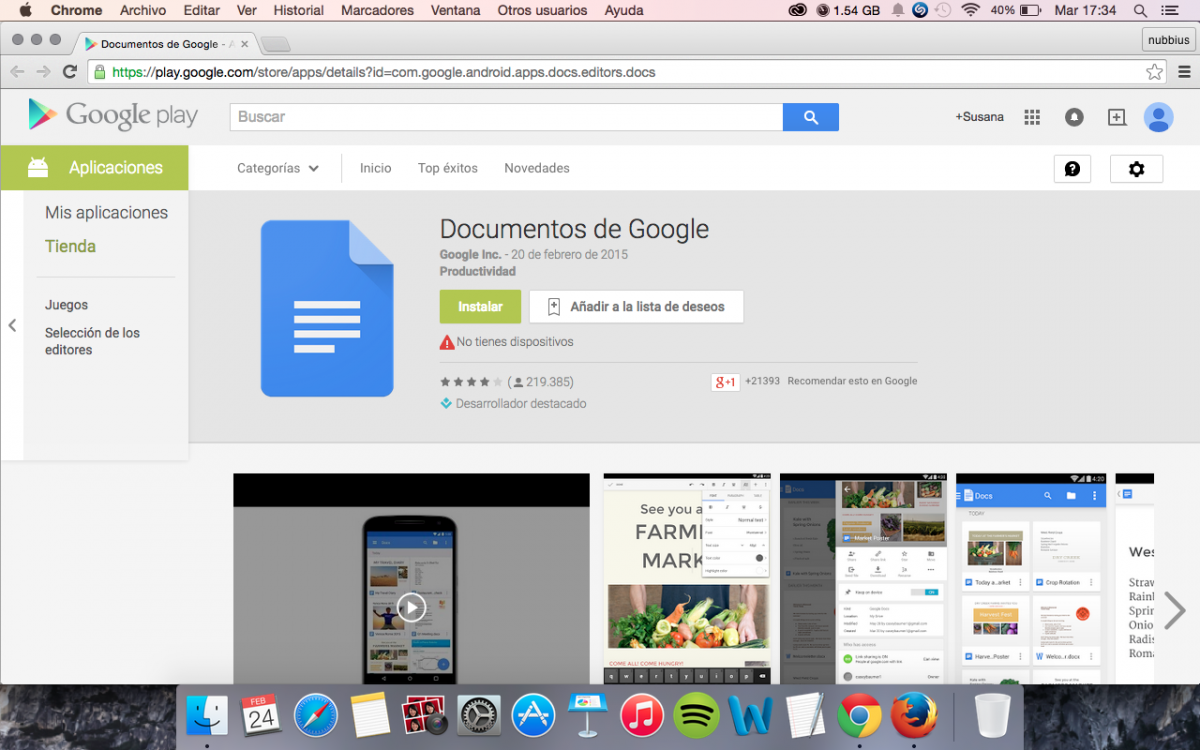Expand the Categorías dropdown

278,168
